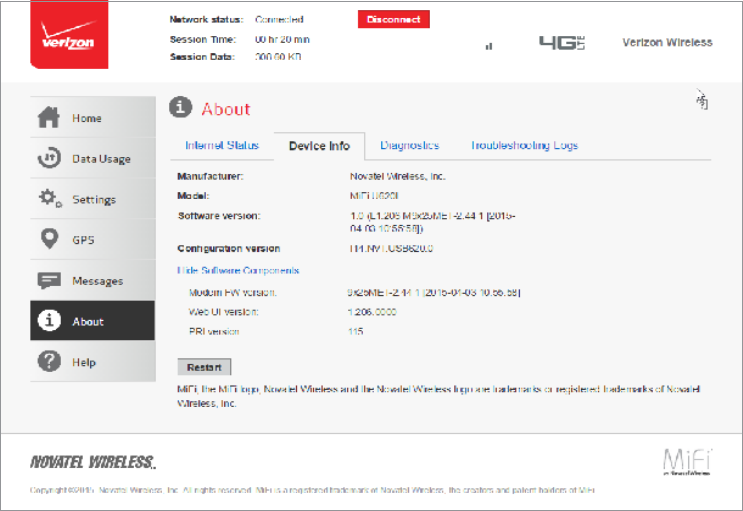743x511 pixels.
Task: Click the Manufacturer label
Action: 210,176
